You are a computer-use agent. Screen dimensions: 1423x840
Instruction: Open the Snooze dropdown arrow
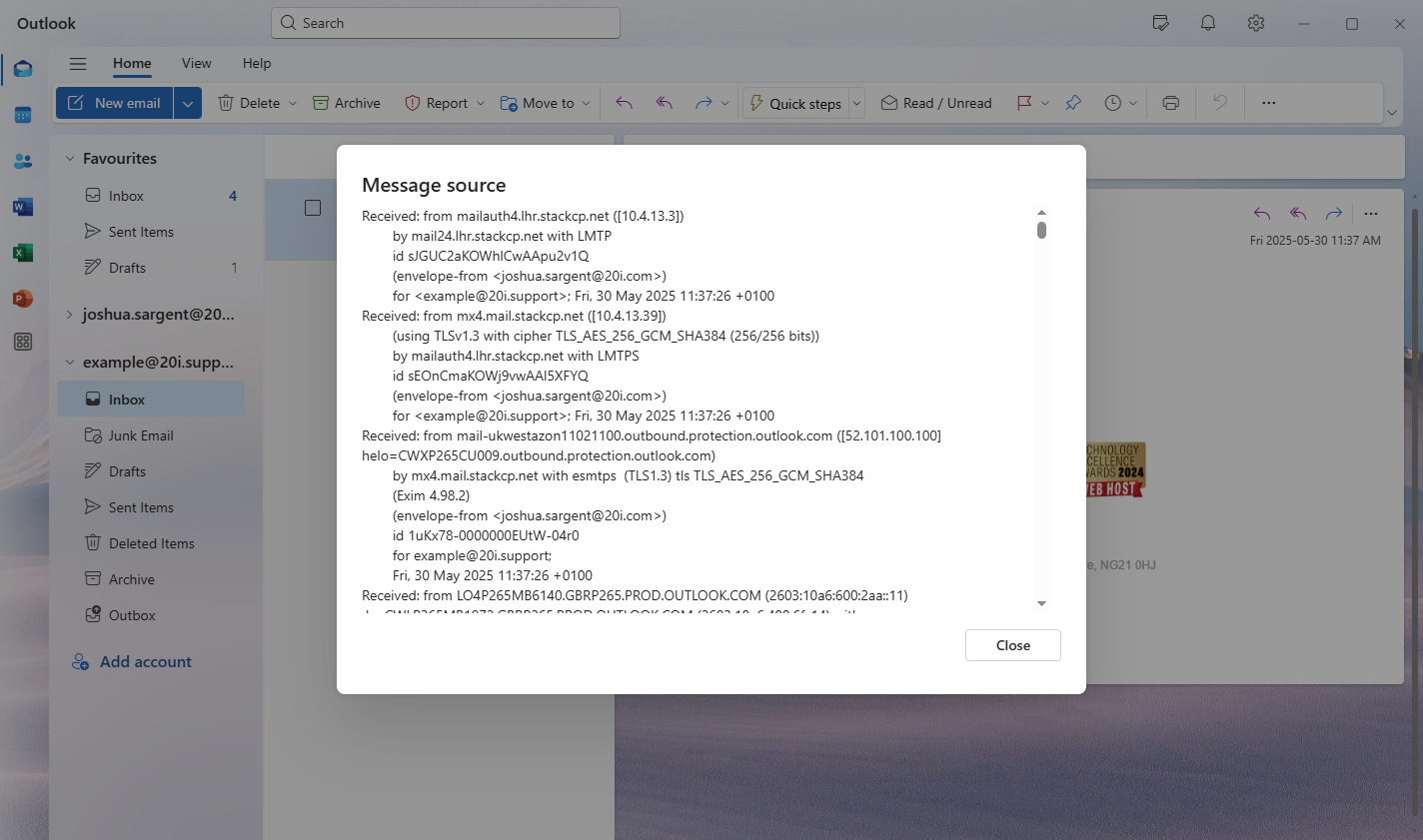pyautogui.click(x=1133, y=103)
